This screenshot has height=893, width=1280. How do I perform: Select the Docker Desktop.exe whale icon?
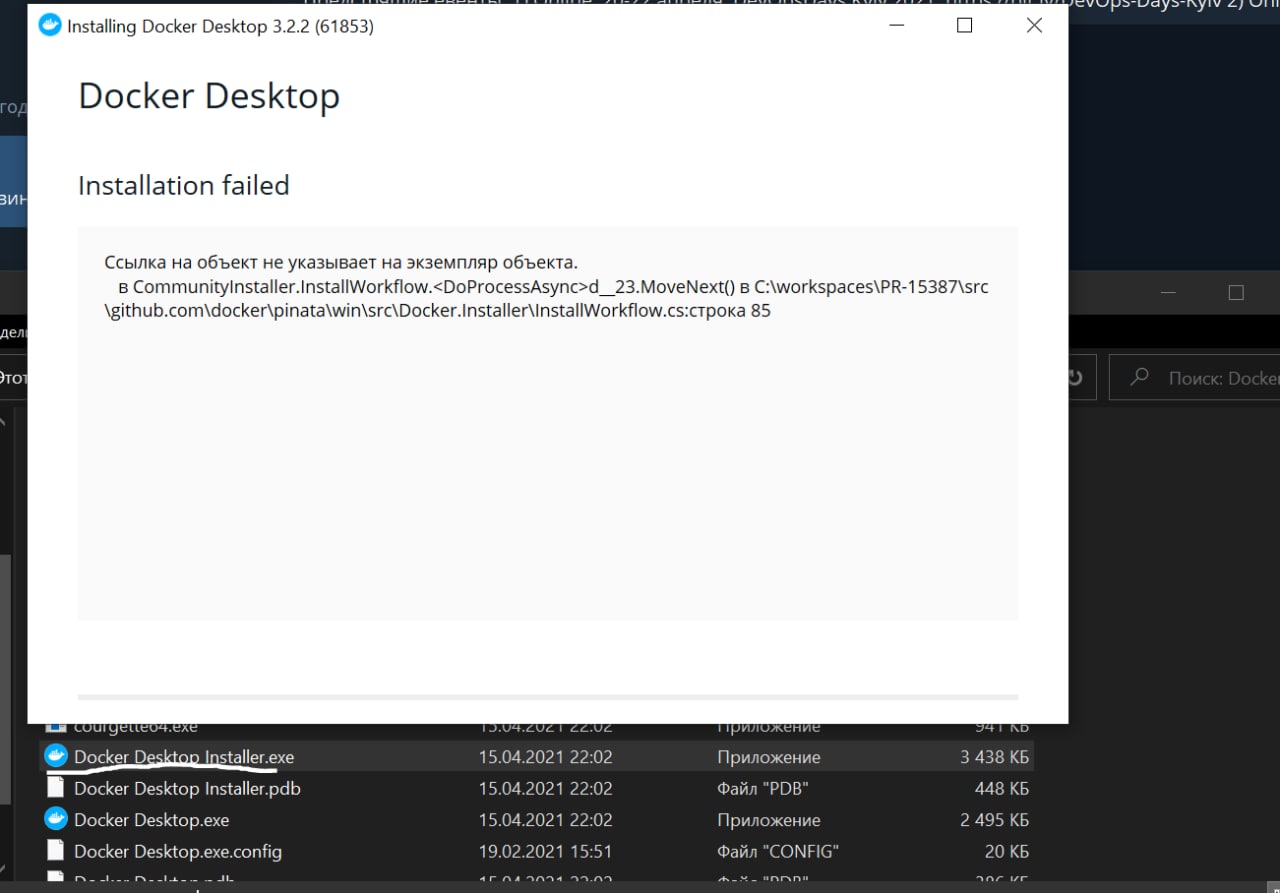pos(56,819)
